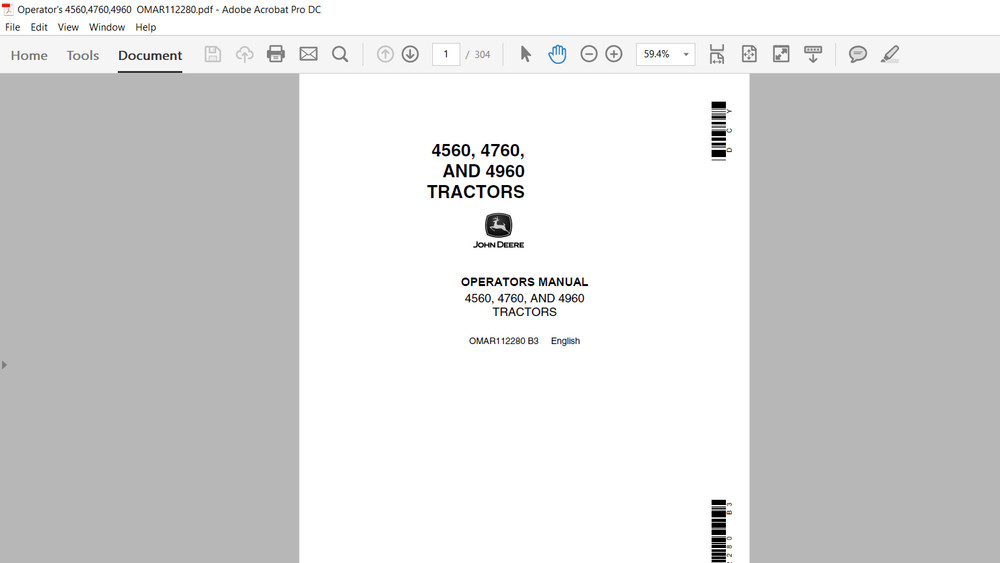
Task: Click the English language label
Action: 565,341
